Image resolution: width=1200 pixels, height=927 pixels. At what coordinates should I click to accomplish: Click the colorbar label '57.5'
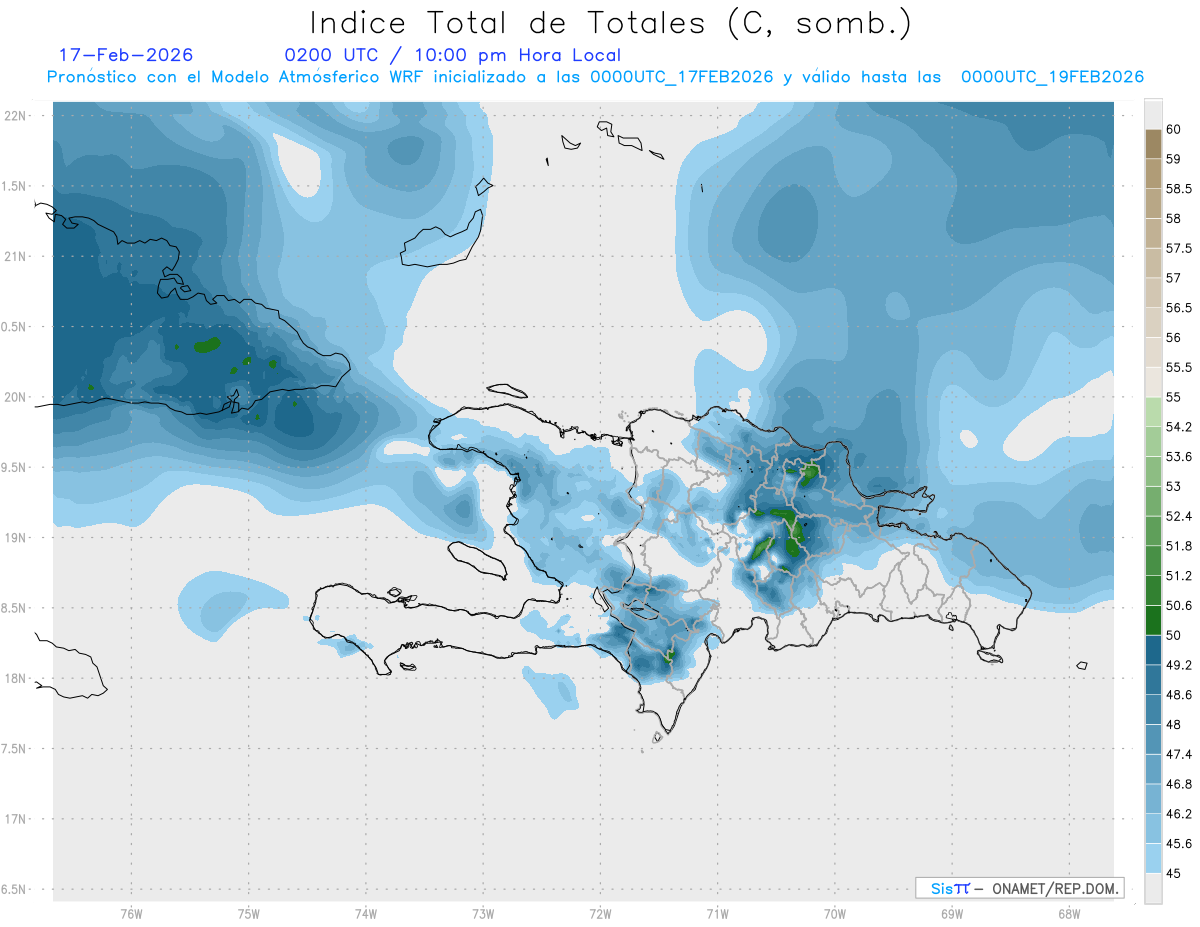(1179, 248)
